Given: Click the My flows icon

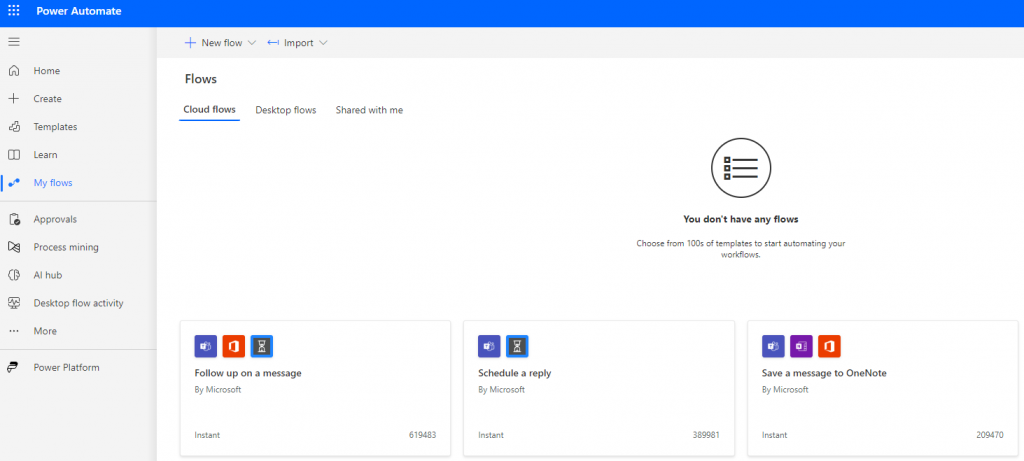Looking at the screenshot, I should click(14, 183).
